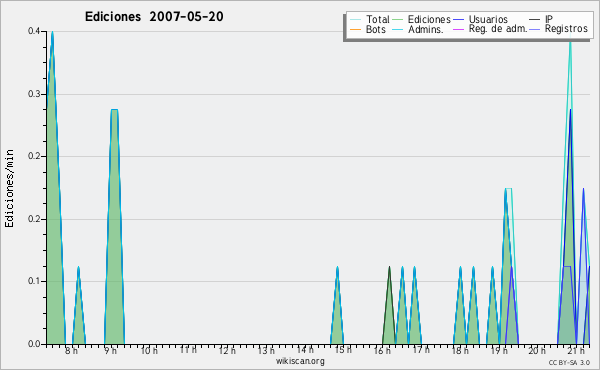Click the 8 h time axis label
The width and height of the screenshot is (600, 370).
click(71, 350)
